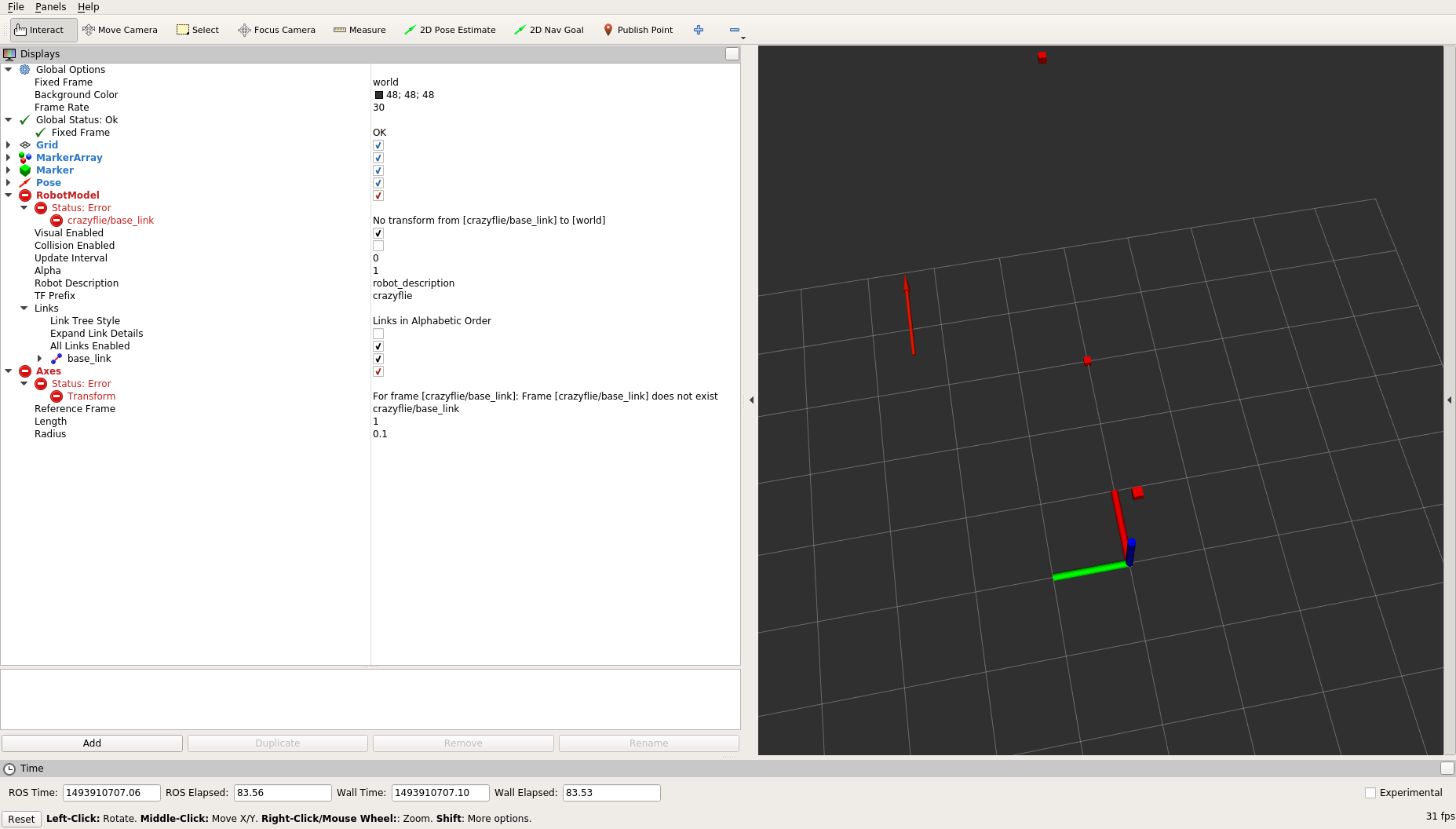Open the Panels menu
This screenshot has height=829, width=1456.
coord(50,7)
